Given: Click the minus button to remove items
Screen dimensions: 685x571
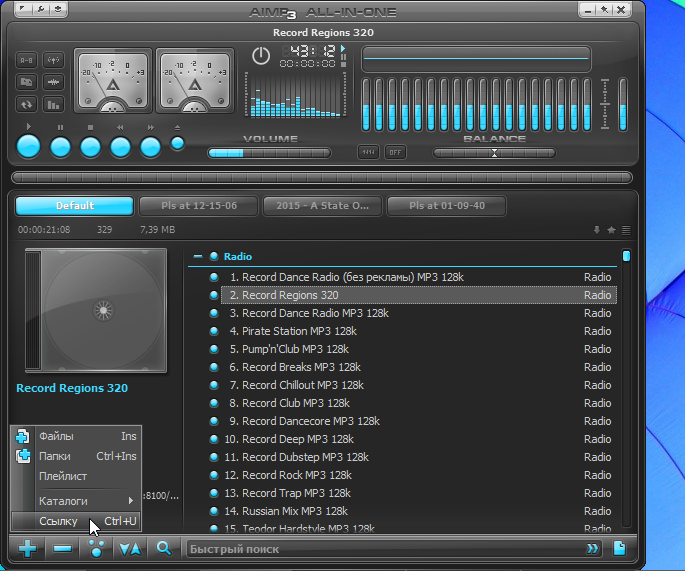Looking at the screenshot, I should tap(62, 549).
